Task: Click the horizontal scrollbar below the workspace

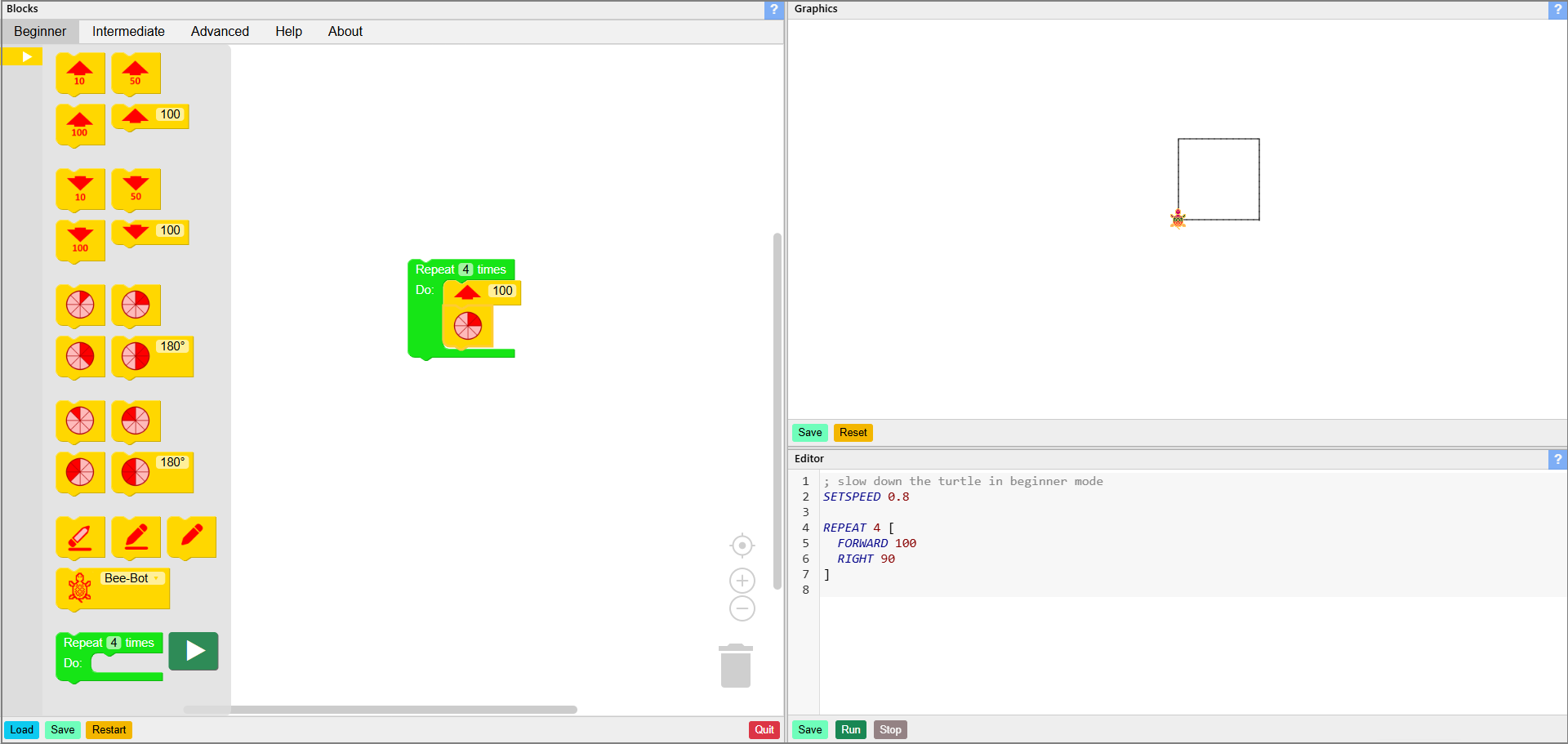Action: click(380, 710)
